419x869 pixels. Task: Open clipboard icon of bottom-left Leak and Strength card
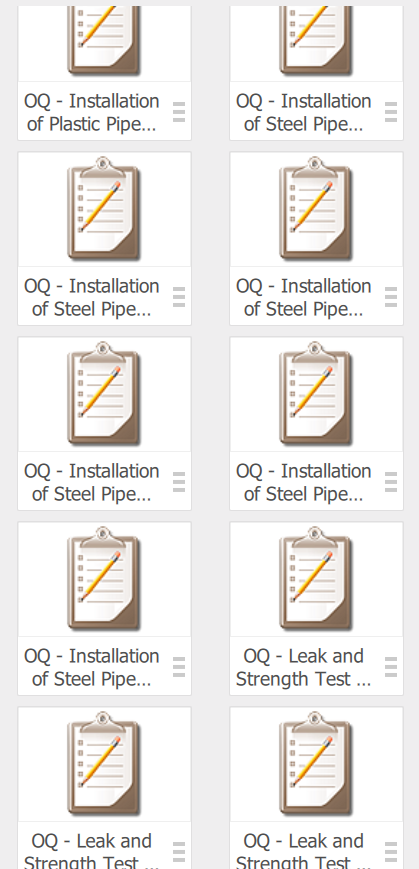pyautogui.click(x=104, y=764)
